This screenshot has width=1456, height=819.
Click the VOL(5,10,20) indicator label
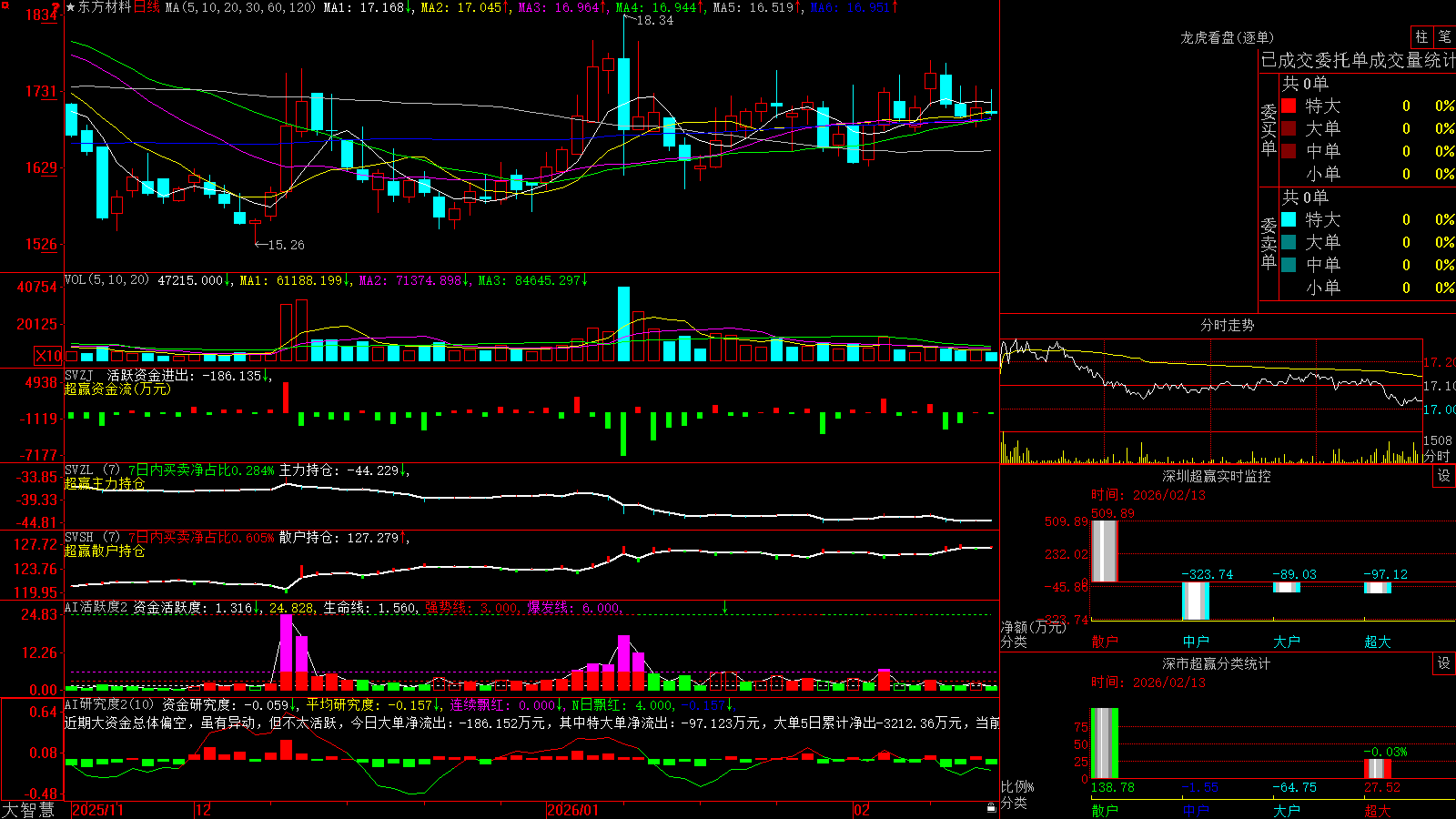tap(106, 280)
